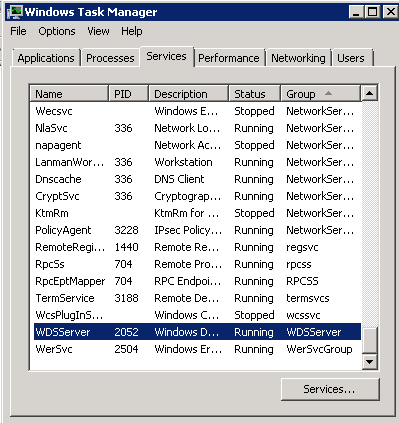Click the DNS Client description
This screenshot has width=399, height=423.
click(x=179, y=179)
